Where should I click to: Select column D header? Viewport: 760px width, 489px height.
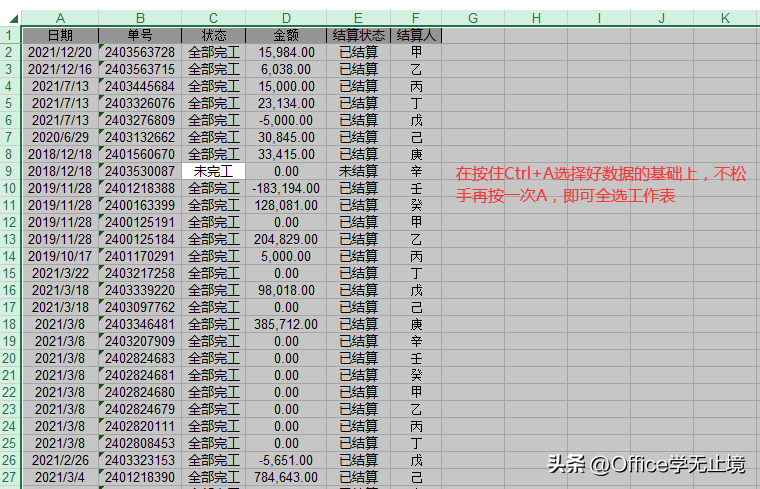(286, 18)
